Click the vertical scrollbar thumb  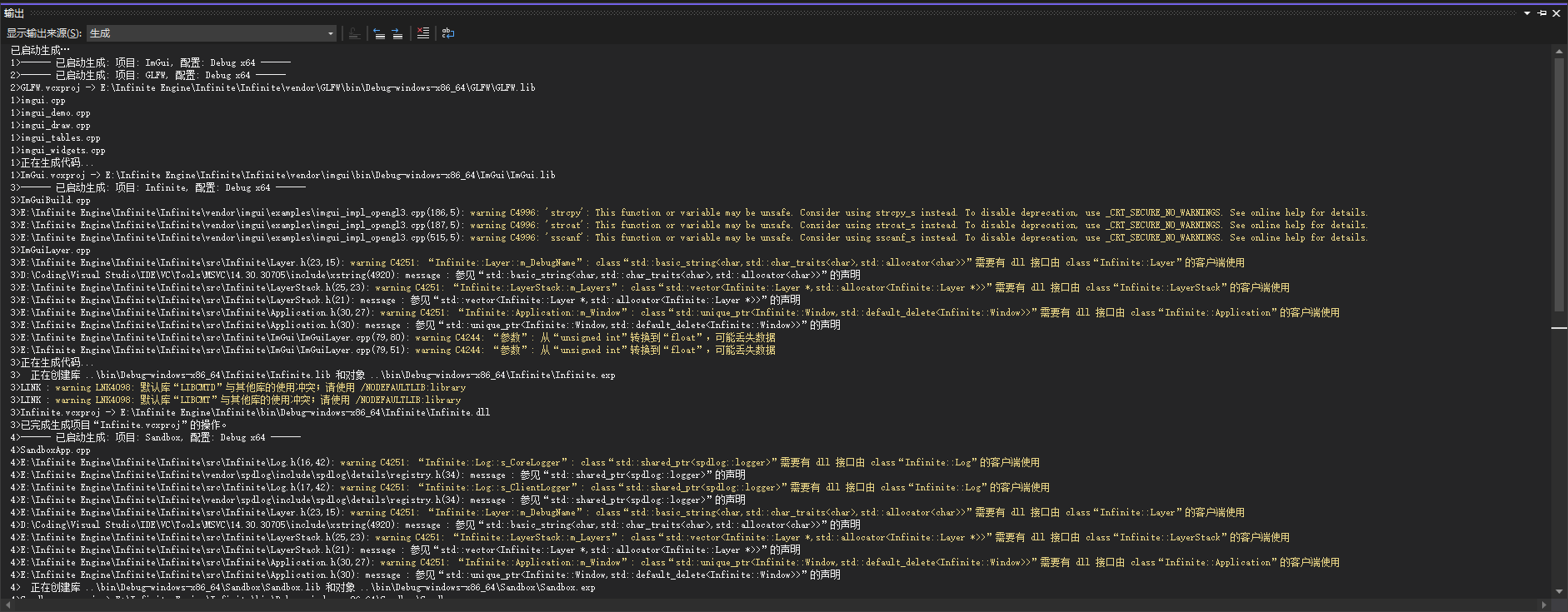pos(1559,184)
